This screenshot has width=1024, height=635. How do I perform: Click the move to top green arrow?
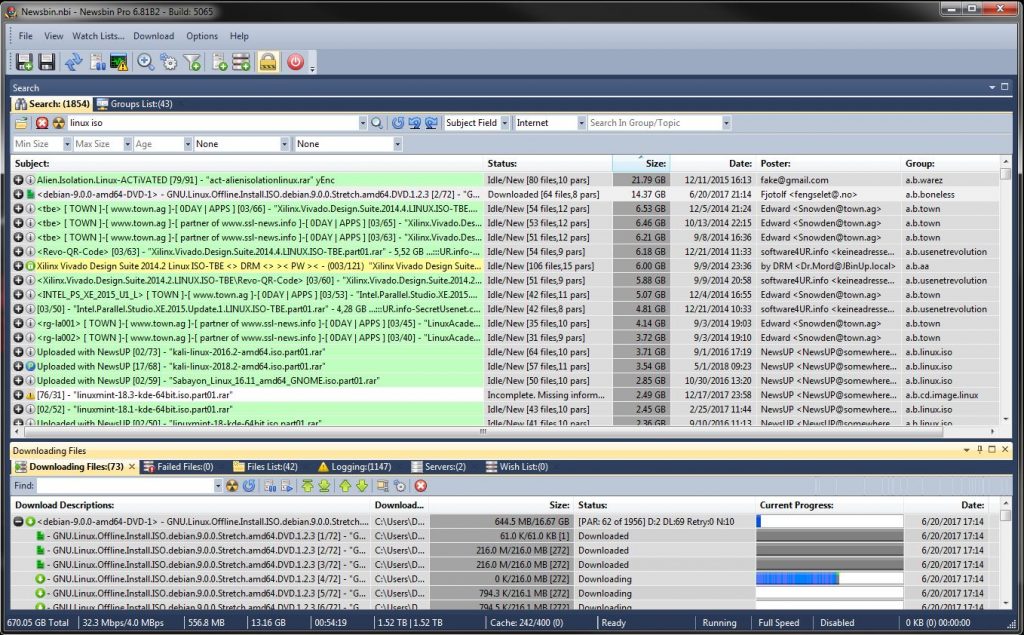click(308, 486)
